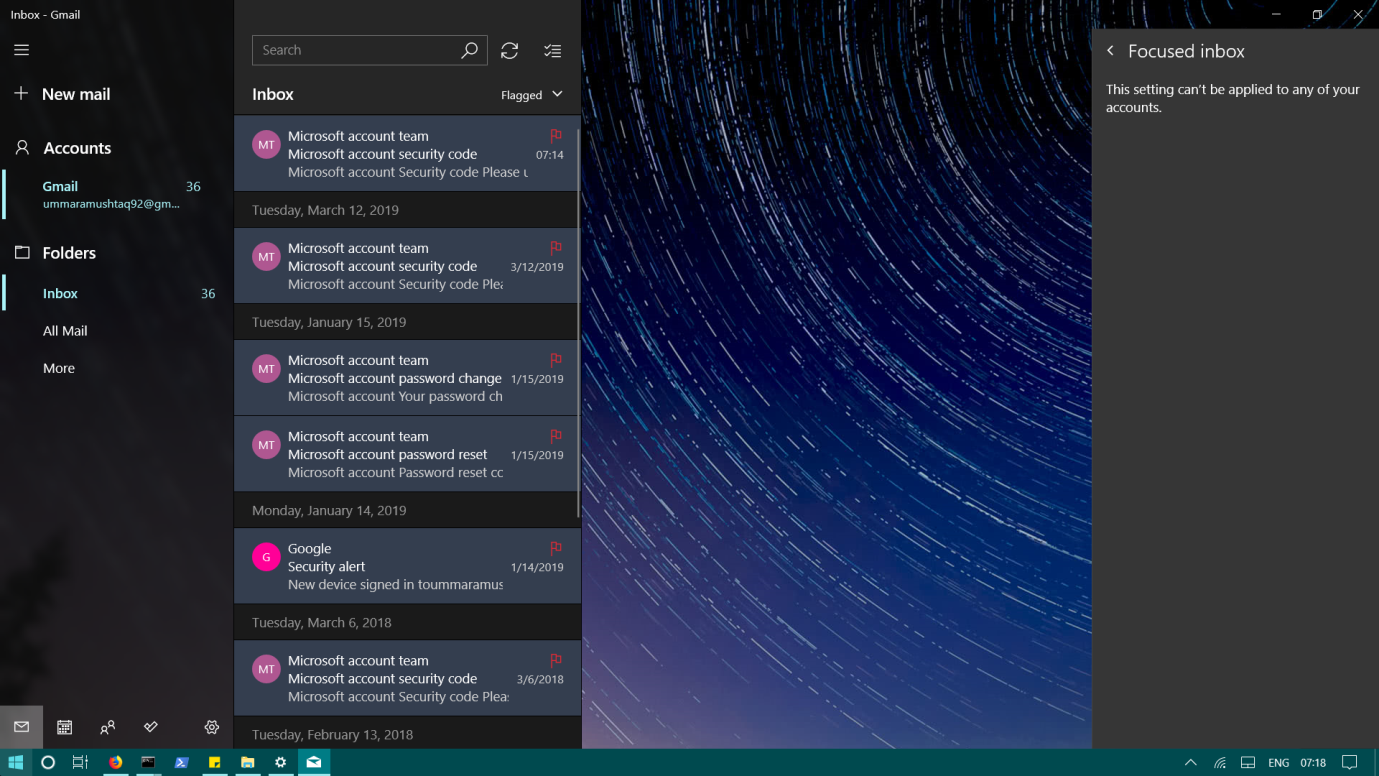The height and width of the screenshot is (776, 1379).
Task: Start composing with New mail
Action: 75,94
